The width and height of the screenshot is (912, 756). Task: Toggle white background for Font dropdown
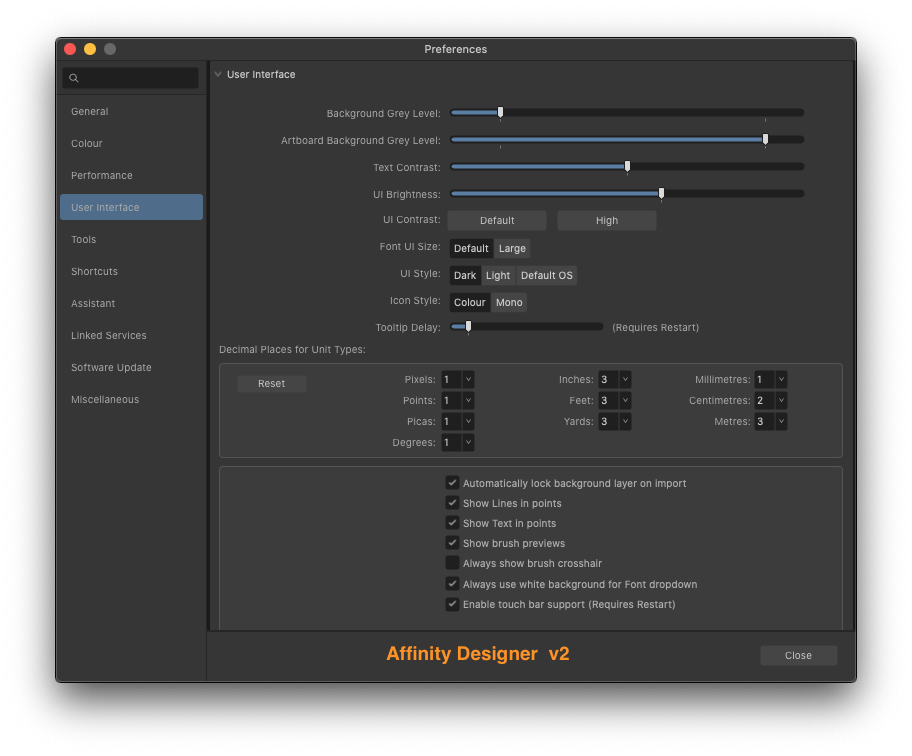coord(452,583)
